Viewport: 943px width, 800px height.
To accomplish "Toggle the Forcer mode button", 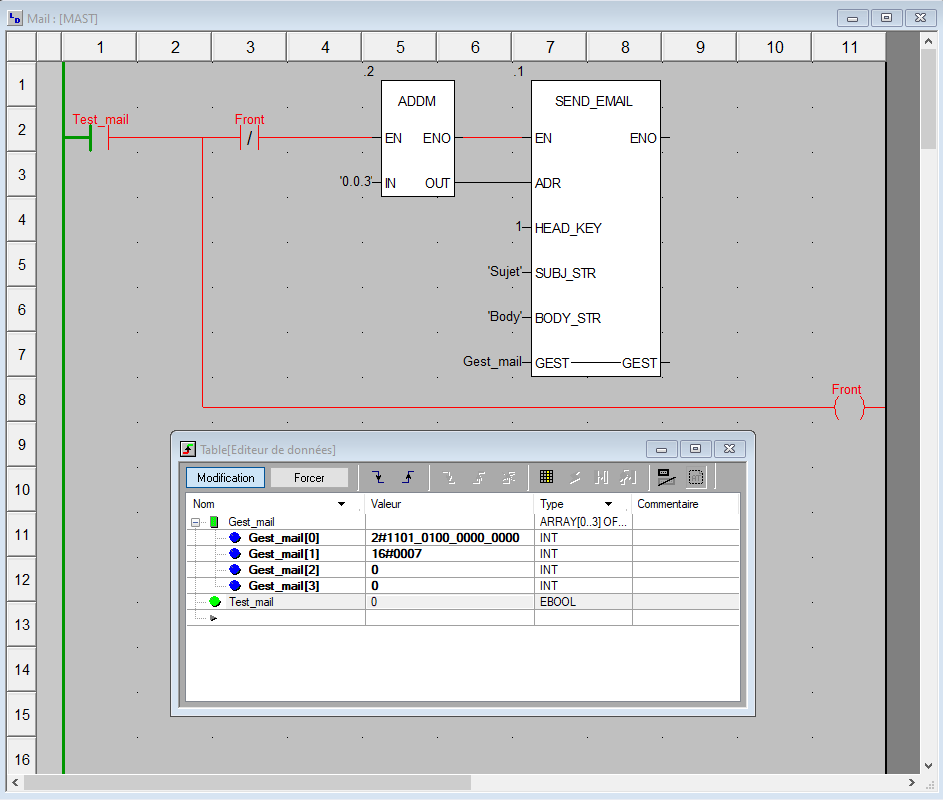I will click(x=309, y=478).
